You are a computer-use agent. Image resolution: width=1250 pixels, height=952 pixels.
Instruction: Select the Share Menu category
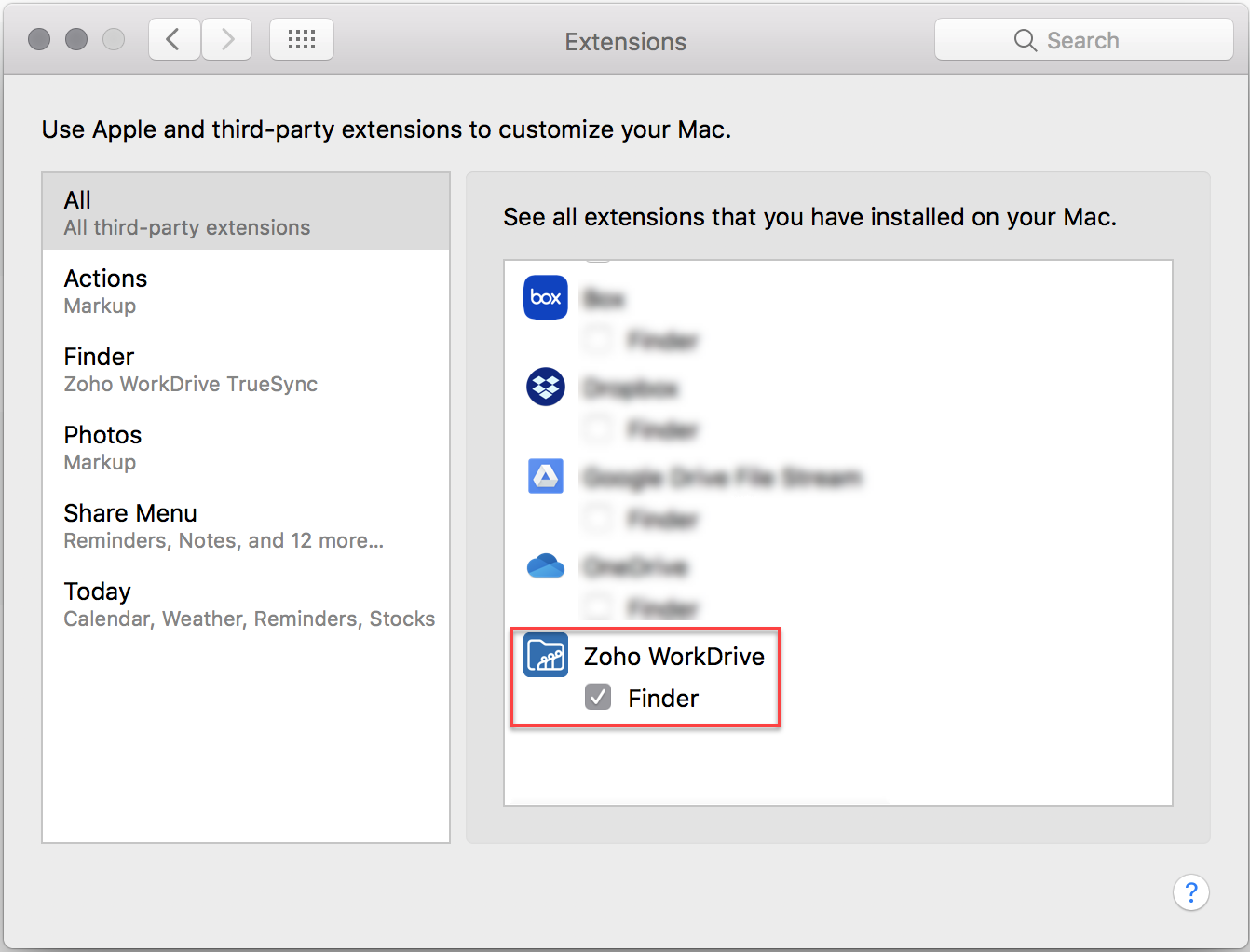point(246,525)
